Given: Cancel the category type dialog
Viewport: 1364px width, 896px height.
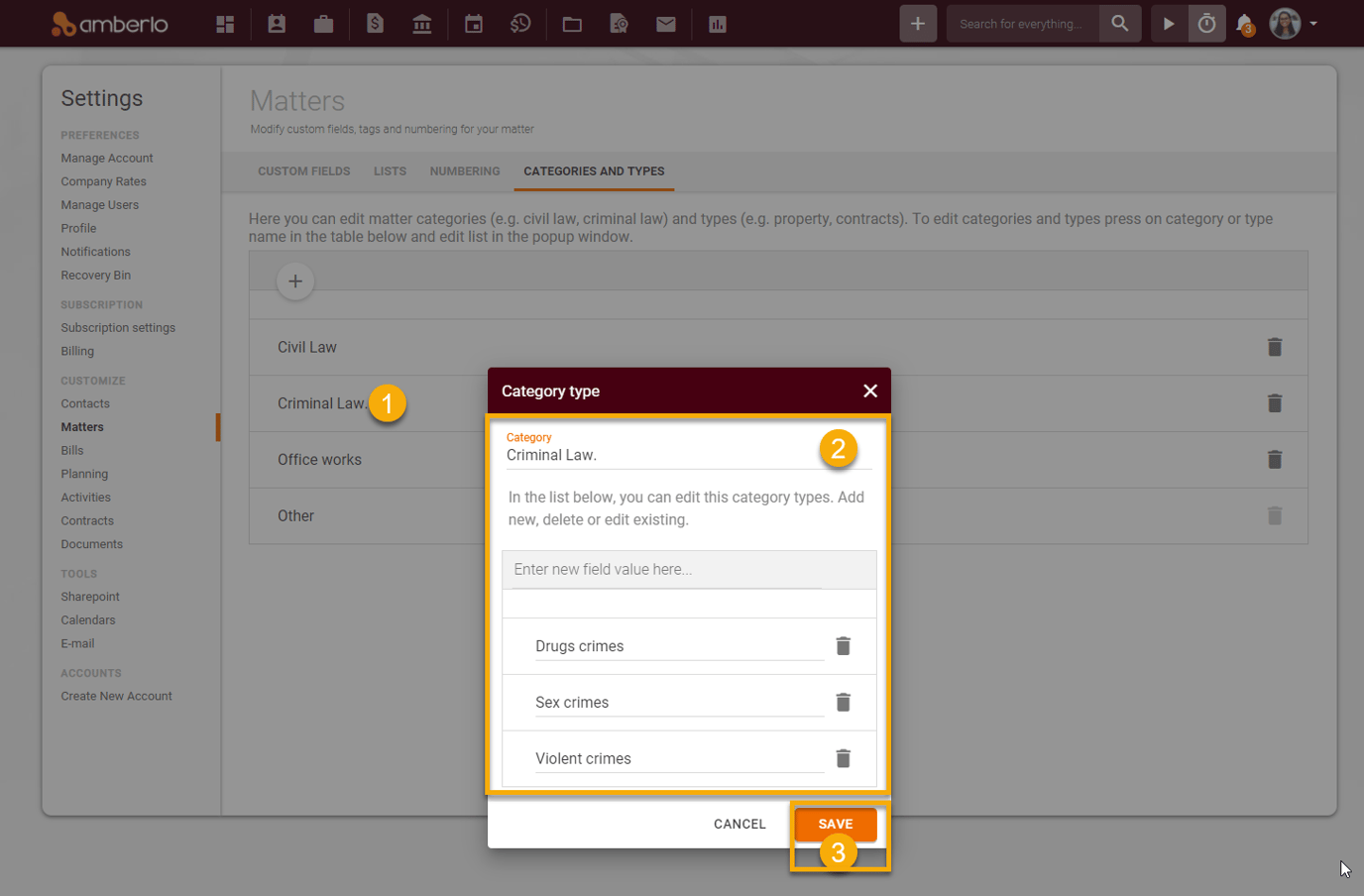Looking at the screenshot, I should pos(739,824).
